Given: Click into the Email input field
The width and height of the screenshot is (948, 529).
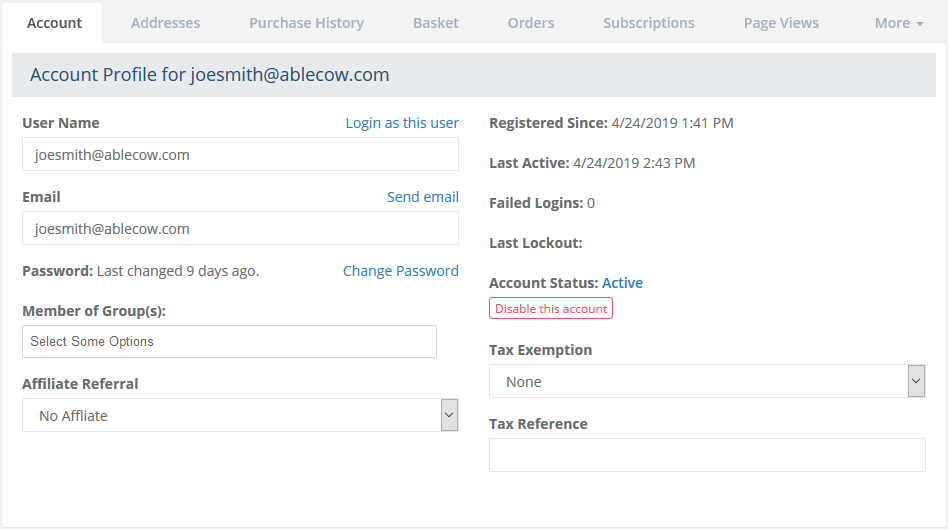Looking at the screenshot, I should 240,229.
